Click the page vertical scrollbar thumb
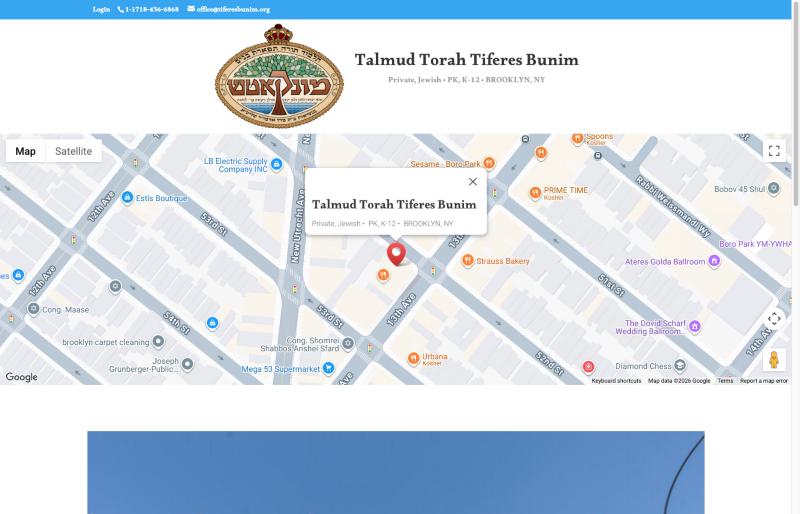This screenshot has width=800, height=514. (796, 102)
